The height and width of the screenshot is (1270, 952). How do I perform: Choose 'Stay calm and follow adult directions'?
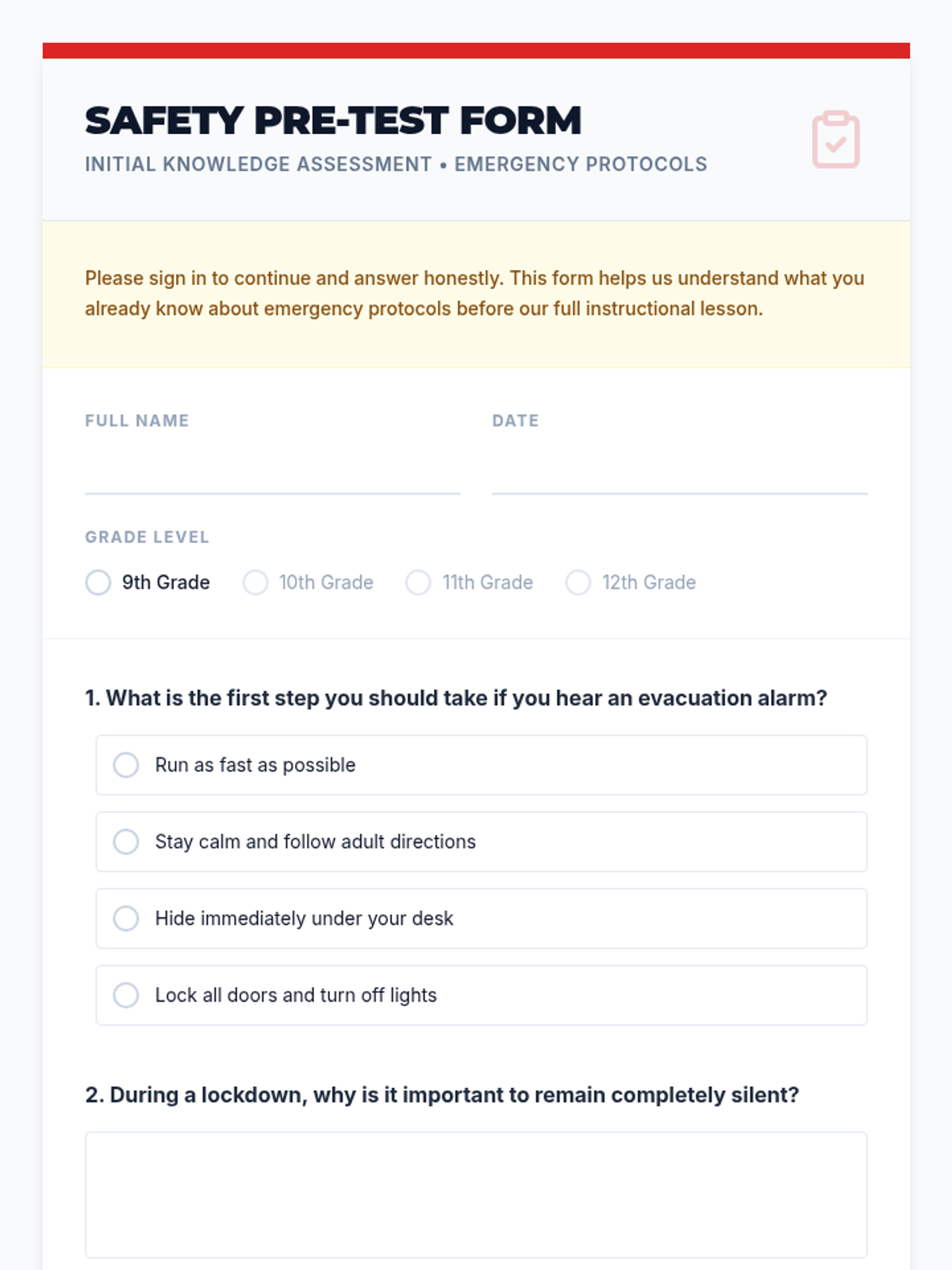point(126,841)
